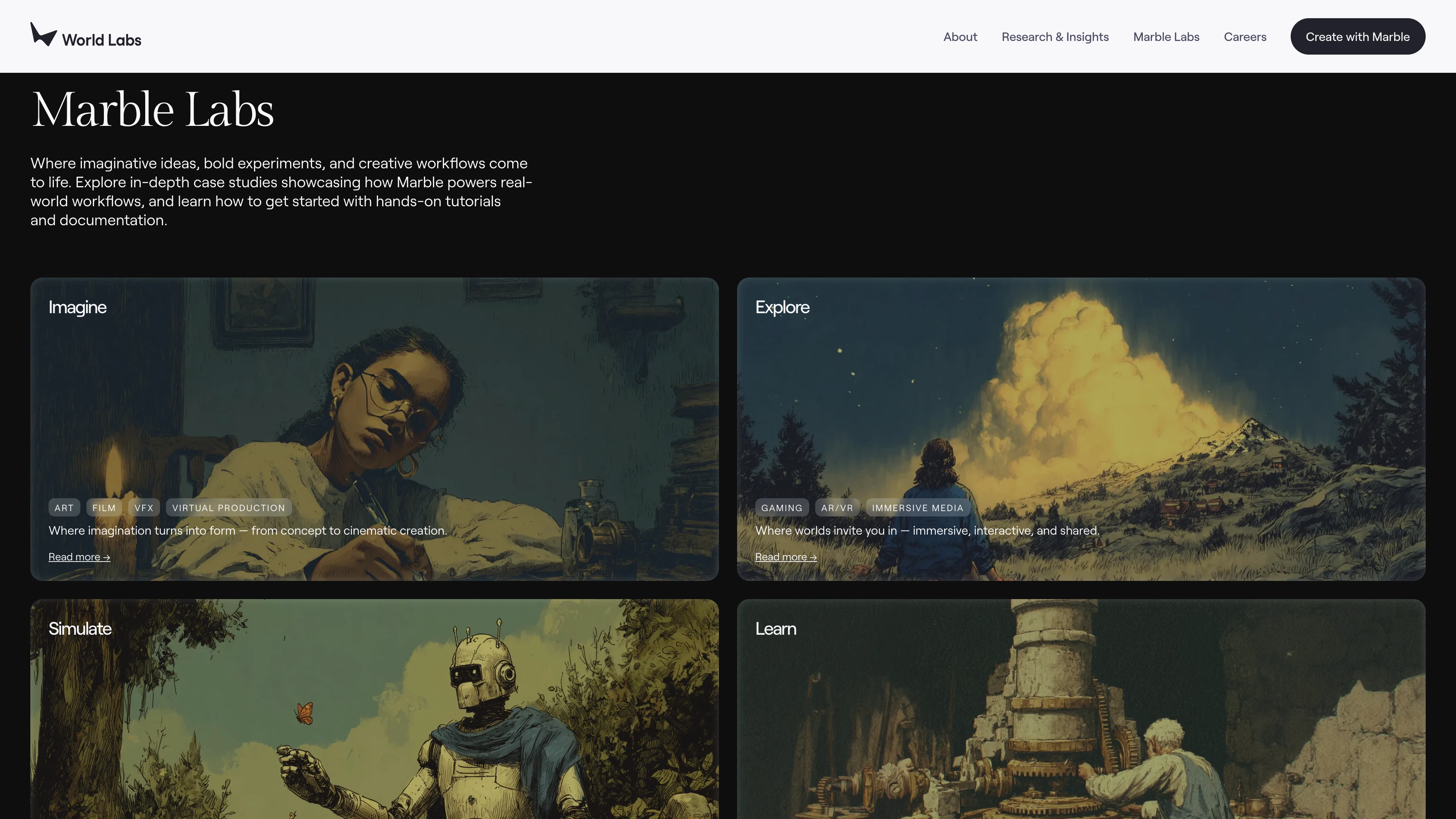The width and height of the screenshot is (1456, 819).
Task: Navigate to the Careers page
Action: 1244,37
